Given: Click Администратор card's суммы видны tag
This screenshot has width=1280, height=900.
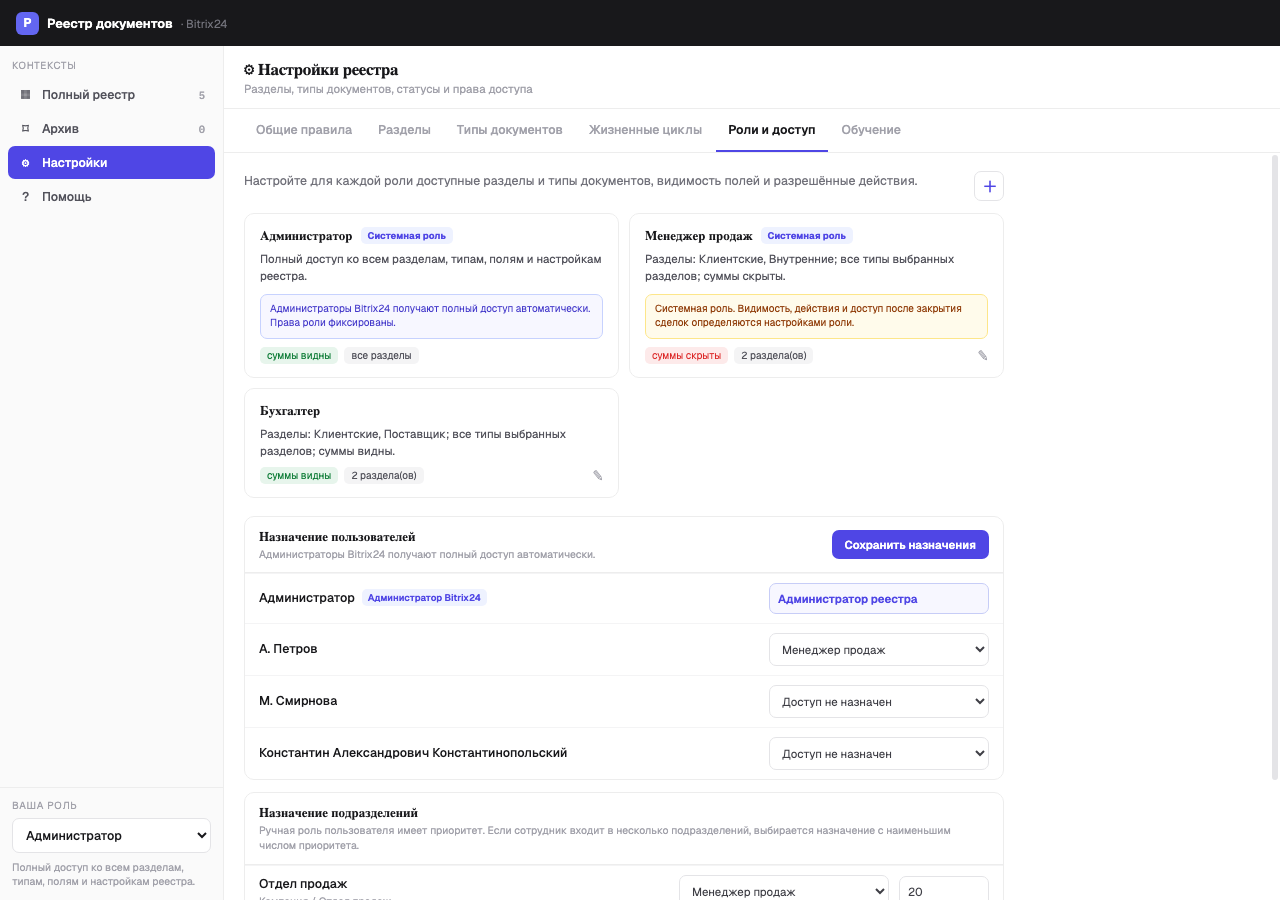Looking at the screenshot, I should 299,355.
